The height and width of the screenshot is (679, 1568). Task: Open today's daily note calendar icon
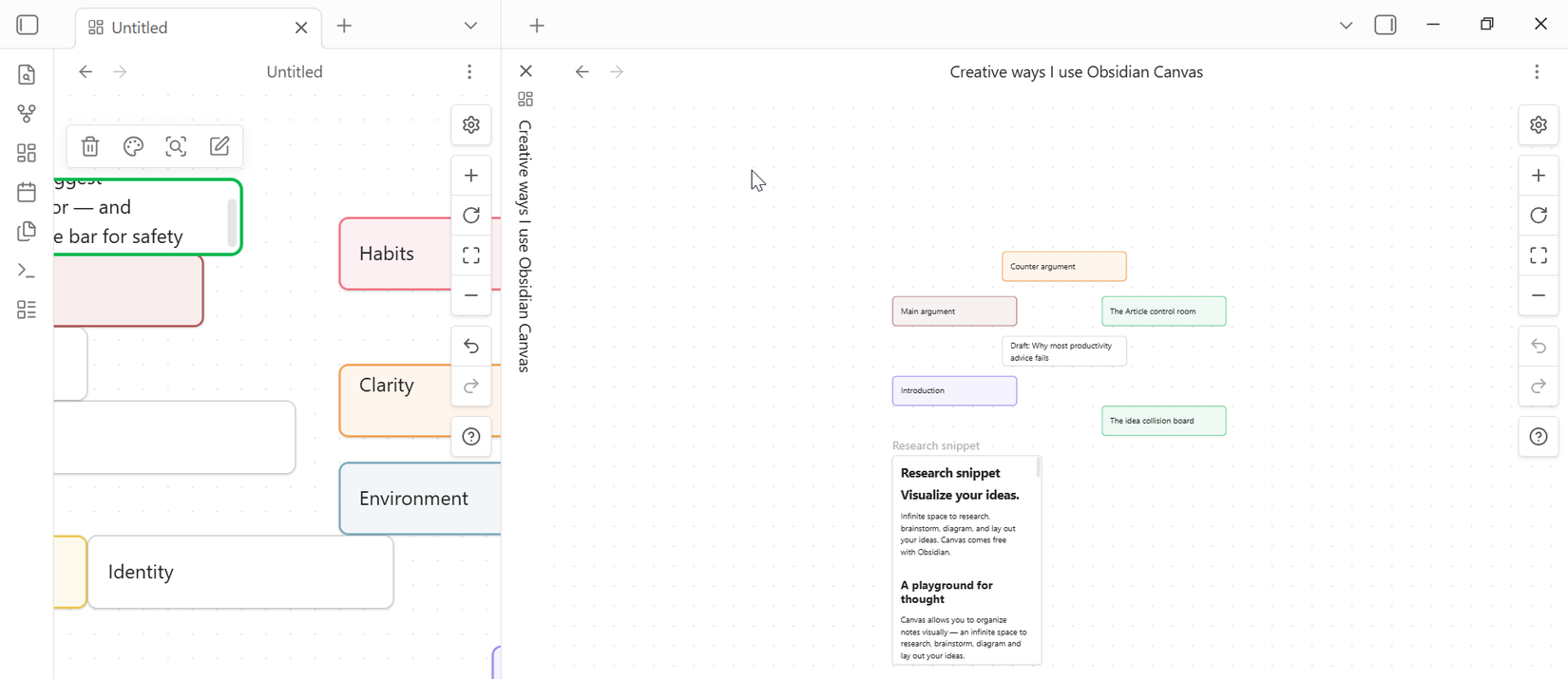click(27, 192)
